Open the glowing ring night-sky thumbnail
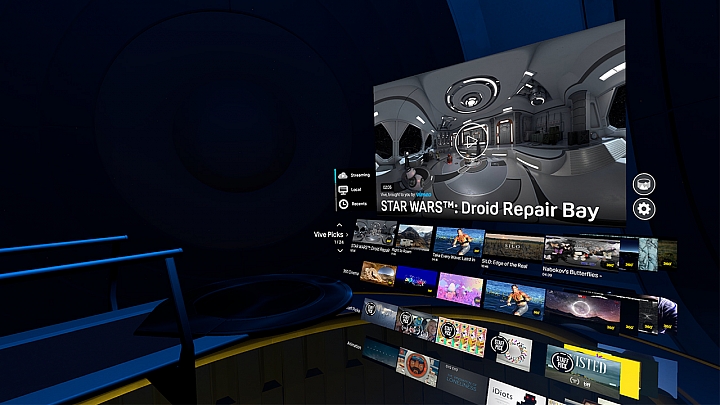The image size is (720, 405). (x=583, y=309)
